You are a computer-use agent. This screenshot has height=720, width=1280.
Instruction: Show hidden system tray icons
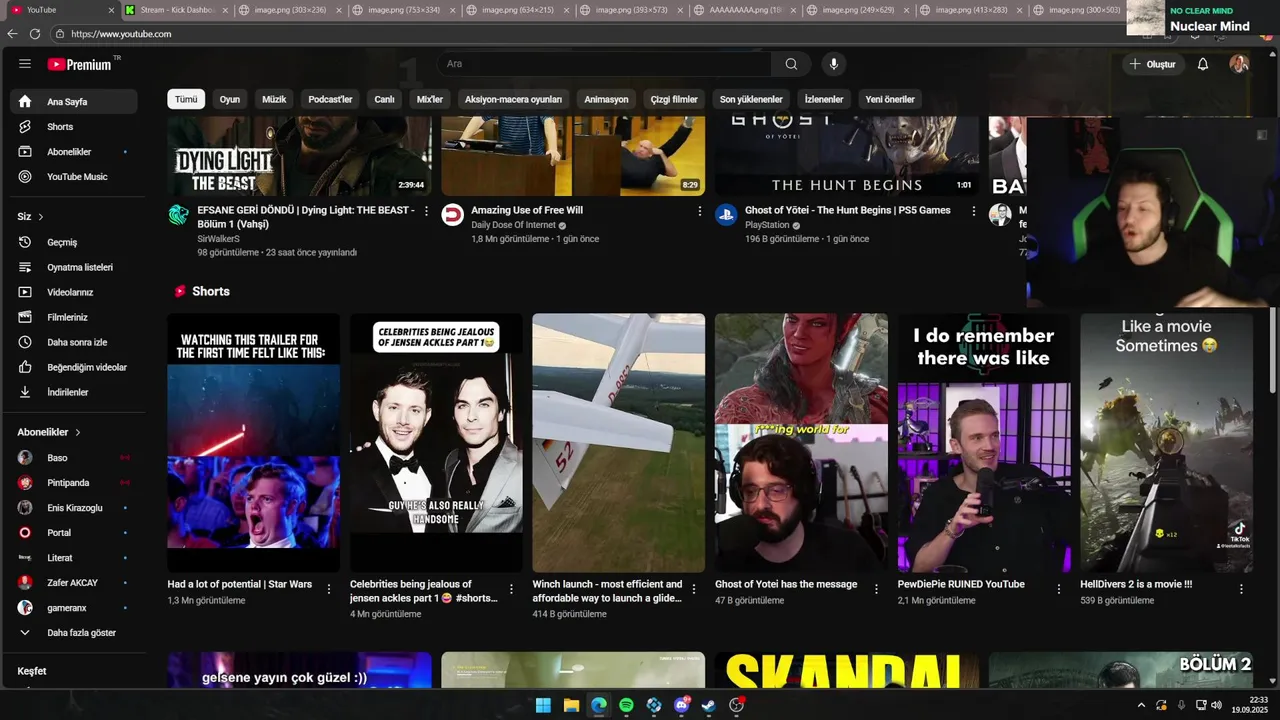coord(1141,705)
